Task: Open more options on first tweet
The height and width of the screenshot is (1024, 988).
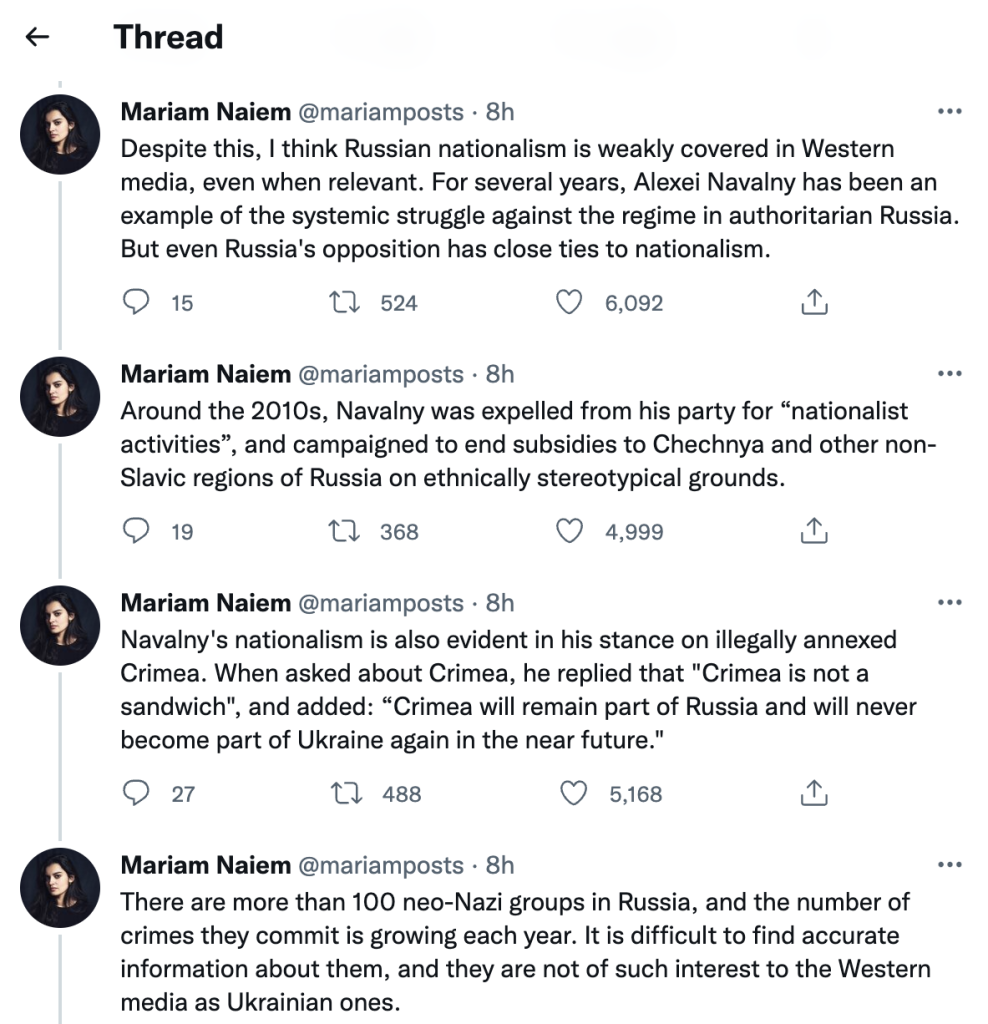Action: [x=949, y=112]
